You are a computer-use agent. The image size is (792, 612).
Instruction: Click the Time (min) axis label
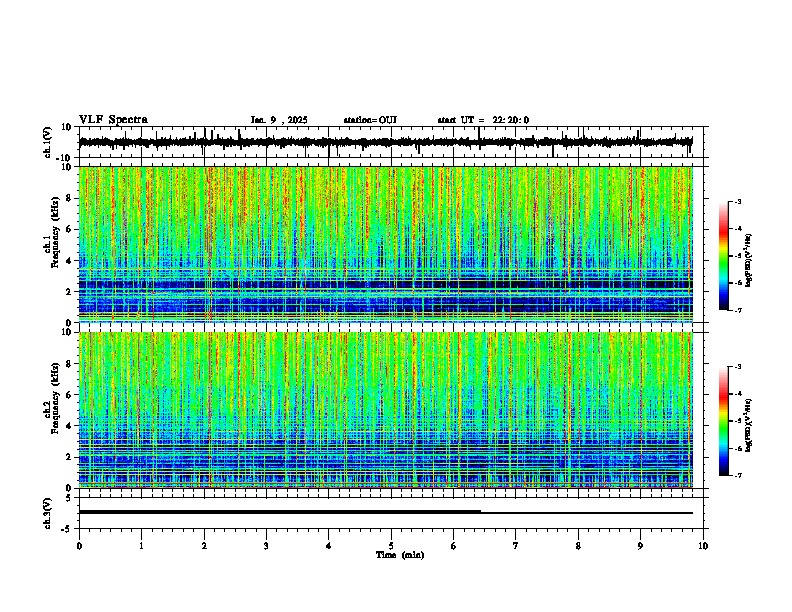[400, 555]
